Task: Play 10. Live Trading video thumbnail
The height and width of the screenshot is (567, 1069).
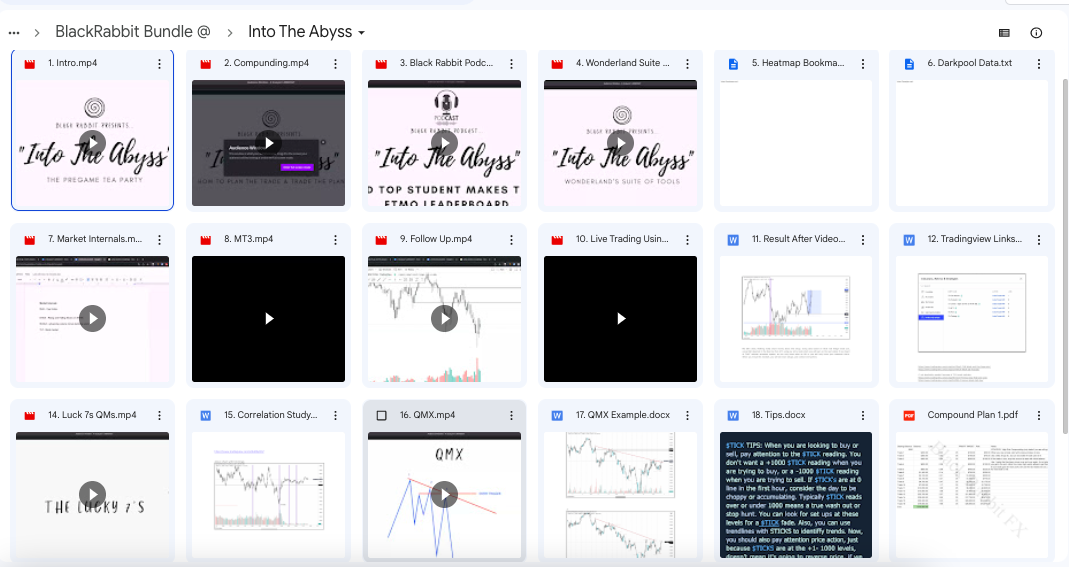Action: click(x=620, y=319)
